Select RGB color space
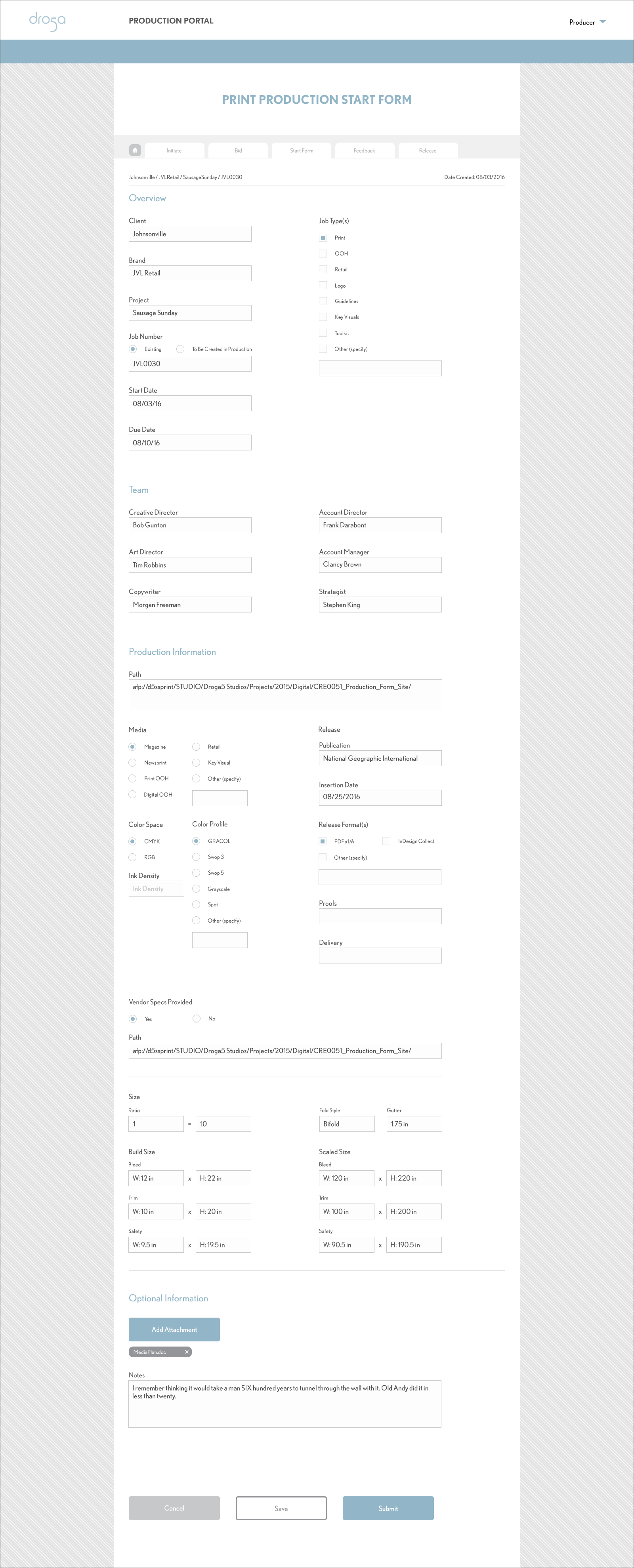634x1568 pixels. (132, 857)
